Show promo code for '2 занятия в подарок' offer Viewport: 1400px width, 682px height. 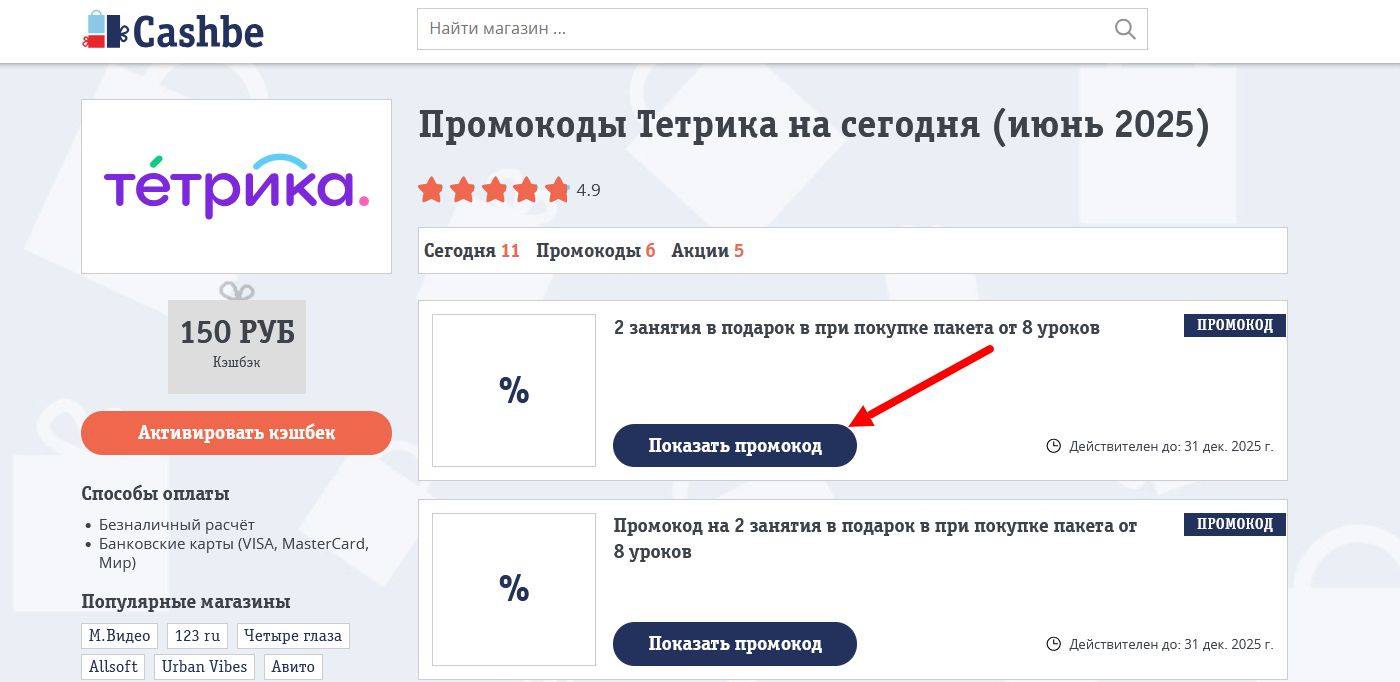[735, 445]
